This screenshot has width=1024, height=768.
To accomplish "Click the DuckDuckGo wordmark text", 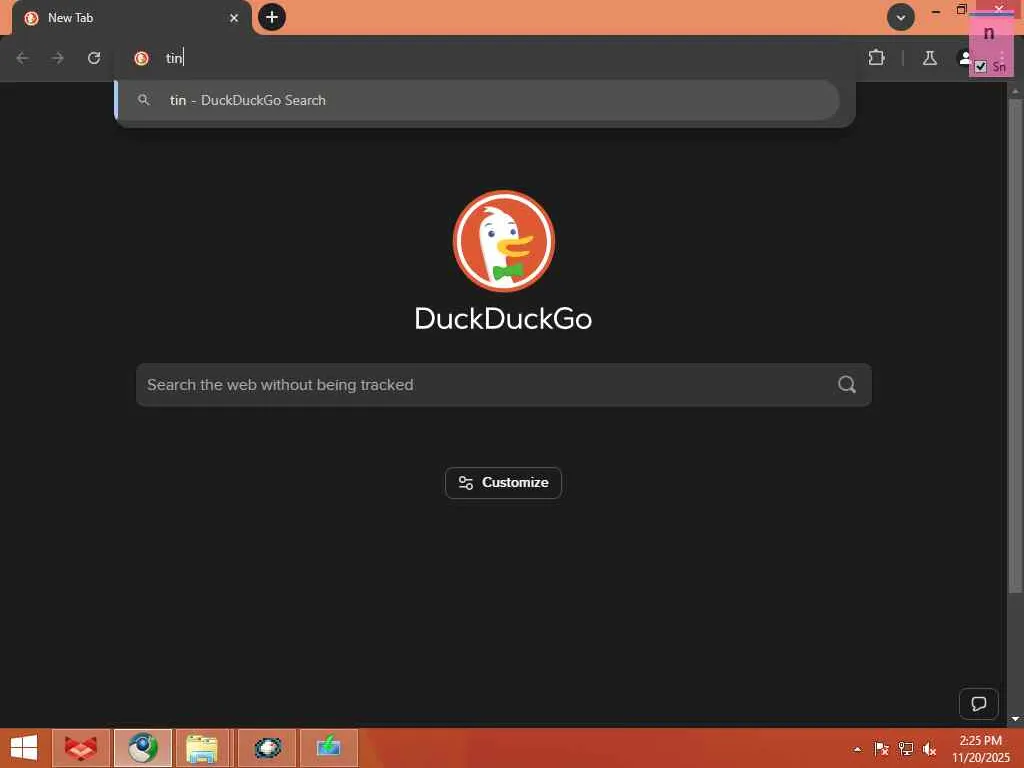I will pos(504,319).
